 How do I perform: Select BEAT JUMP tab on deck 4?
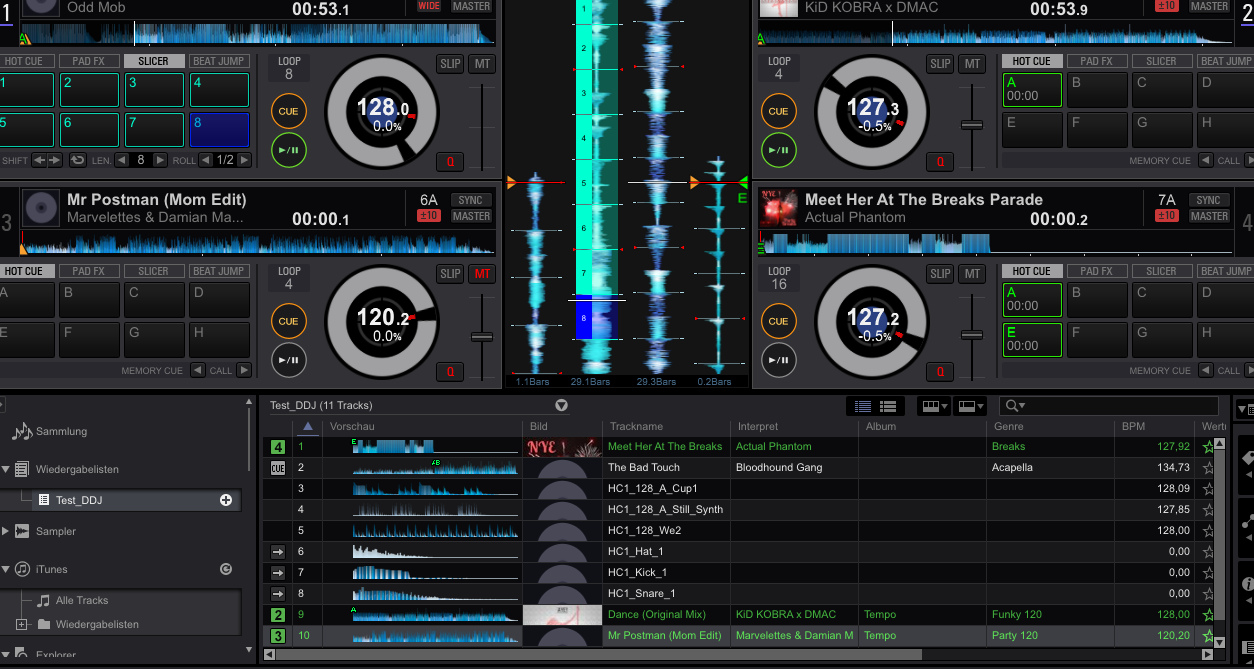point(1224,271)
